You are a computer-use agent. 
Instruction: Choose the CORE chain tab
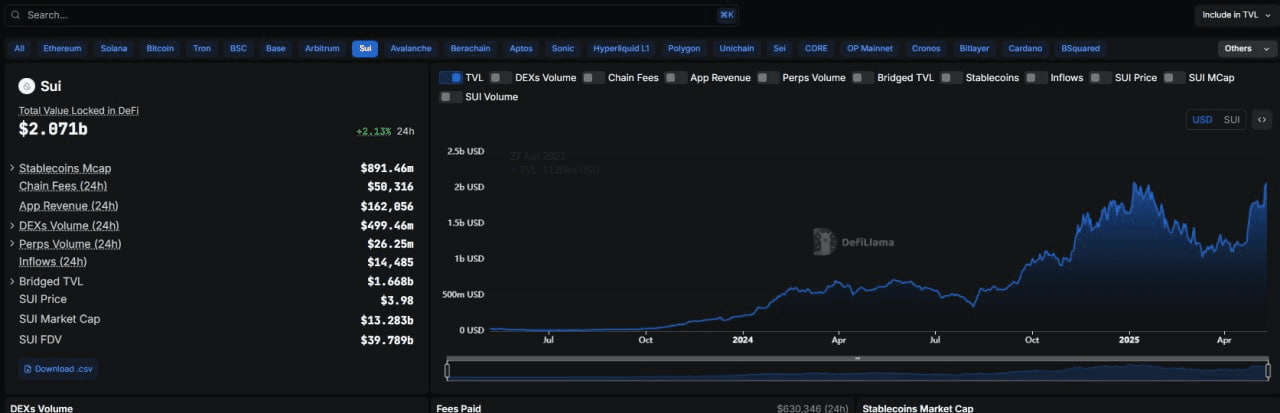click(816, 48)
